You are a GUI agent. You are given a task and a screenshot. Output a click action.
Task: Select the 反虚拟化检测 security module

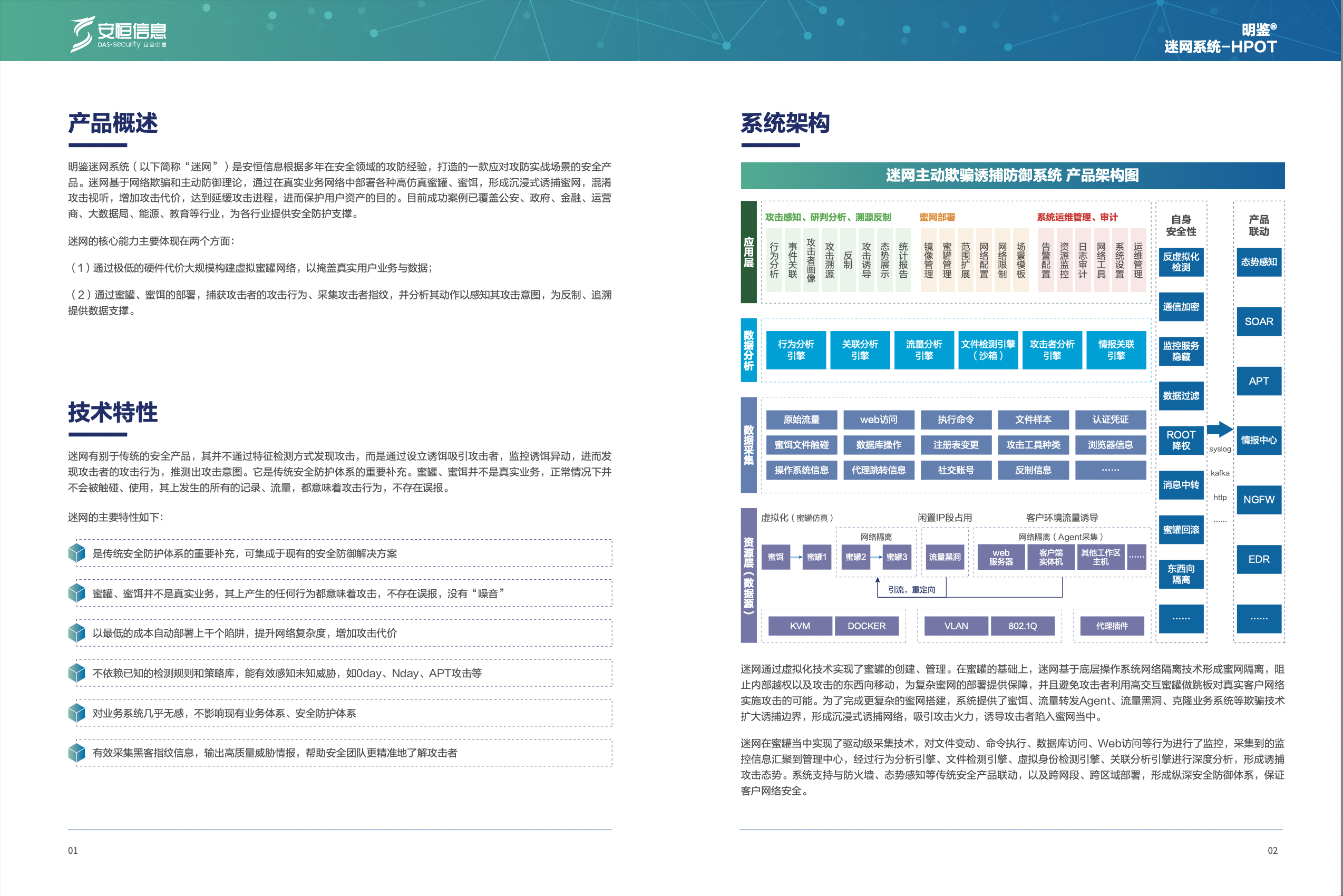1181,262
